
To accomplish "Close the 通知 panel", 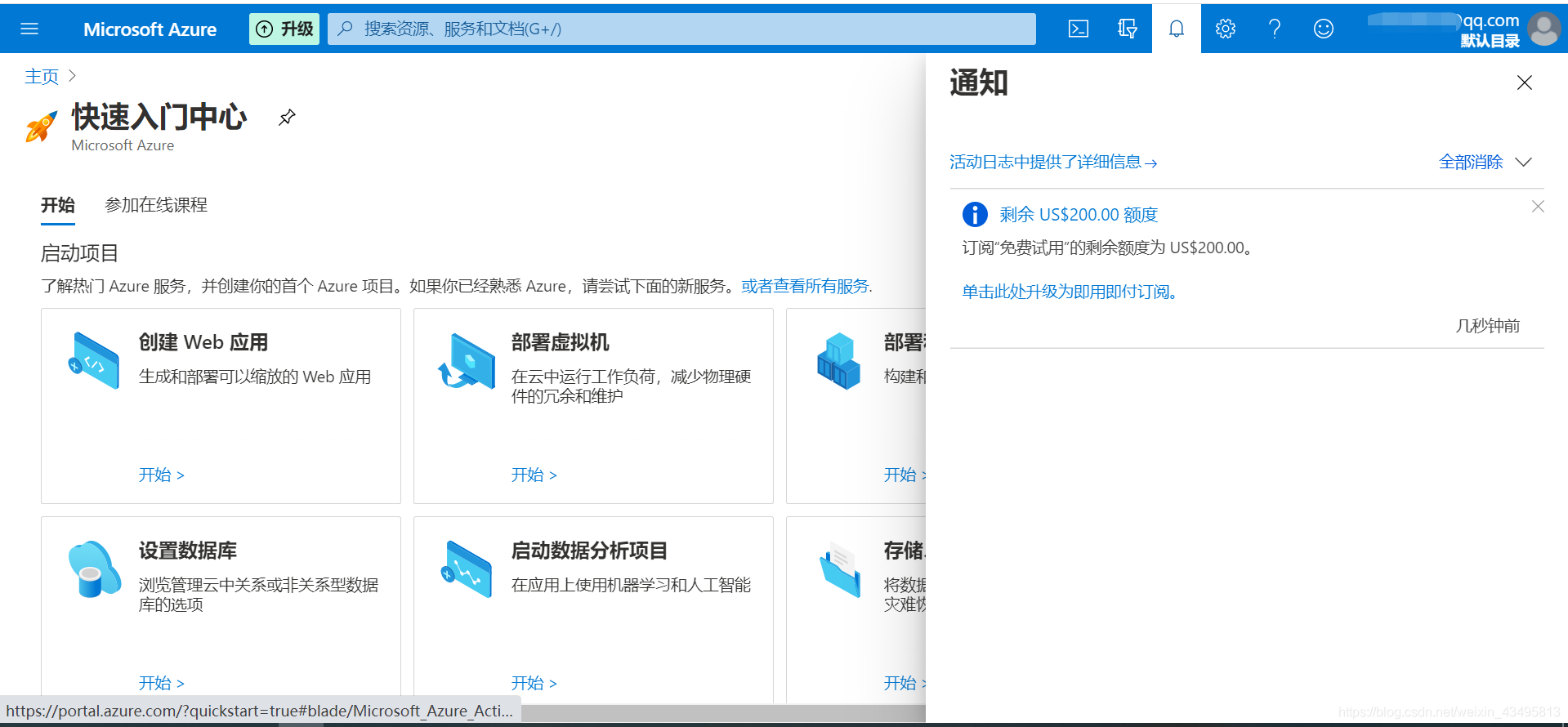I will point(1525,83).
